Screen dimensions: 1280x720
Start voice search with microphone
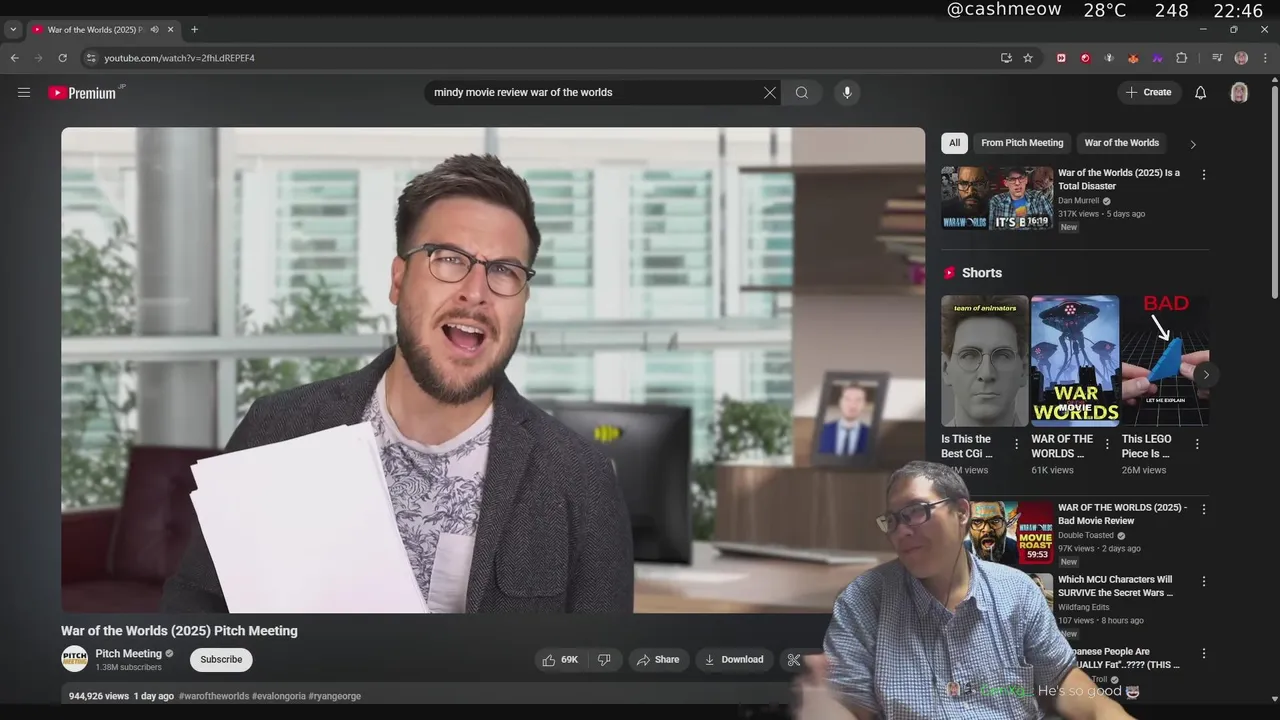(x=847, y=92)
